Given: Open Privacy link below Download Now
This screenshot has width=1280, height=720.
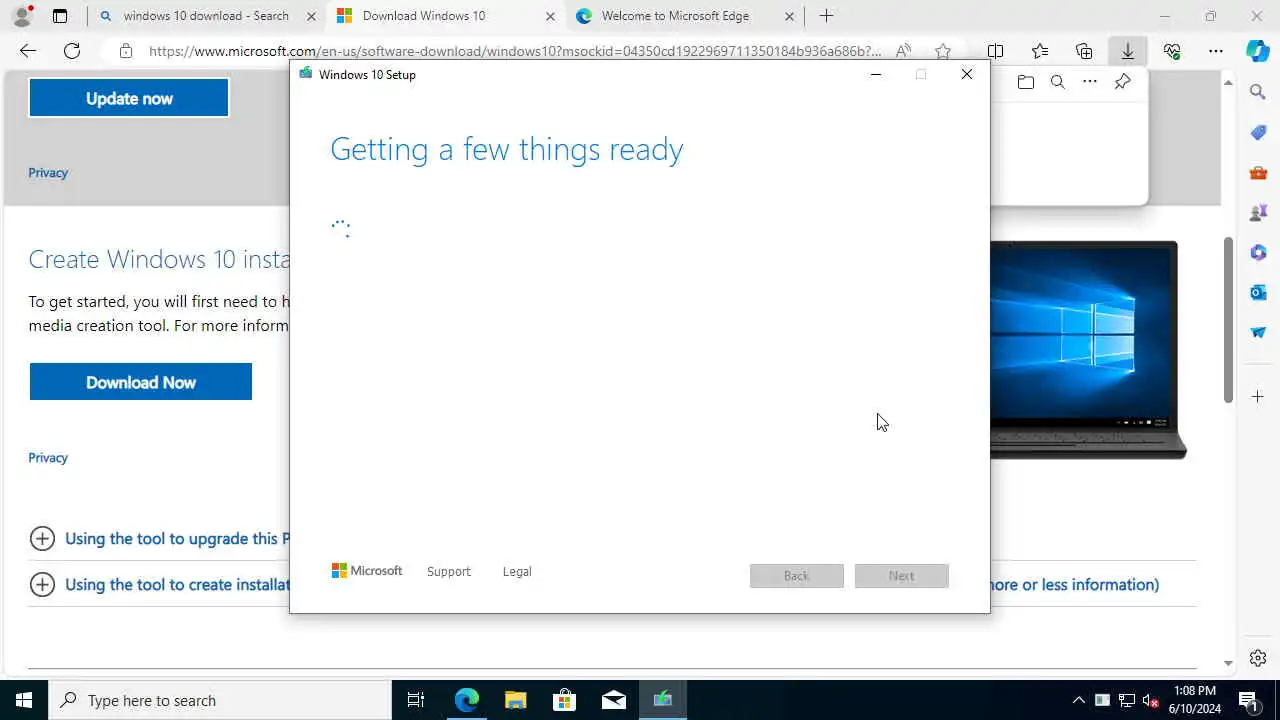Looking at the screenshot, I should click(48, 458).
